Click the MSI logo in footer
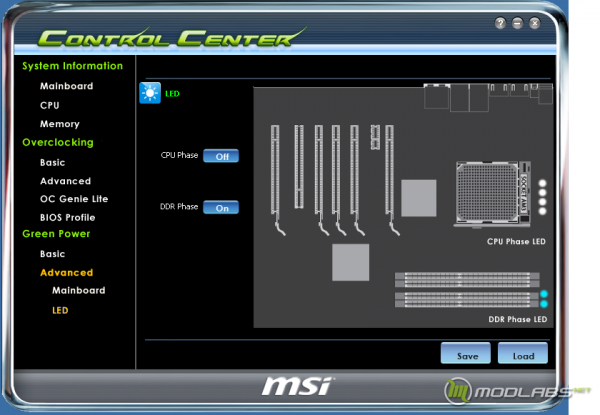This screenshot has height=415, width=600. tap(297, 386)
